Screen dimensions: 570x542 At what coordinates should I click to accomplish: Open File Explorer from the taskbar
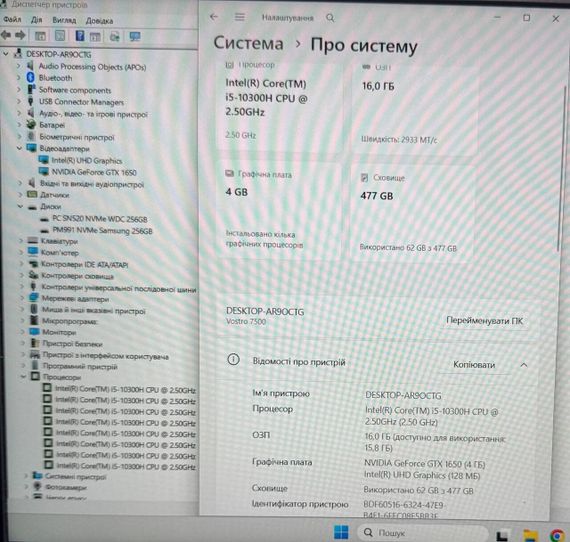(530, 535)
